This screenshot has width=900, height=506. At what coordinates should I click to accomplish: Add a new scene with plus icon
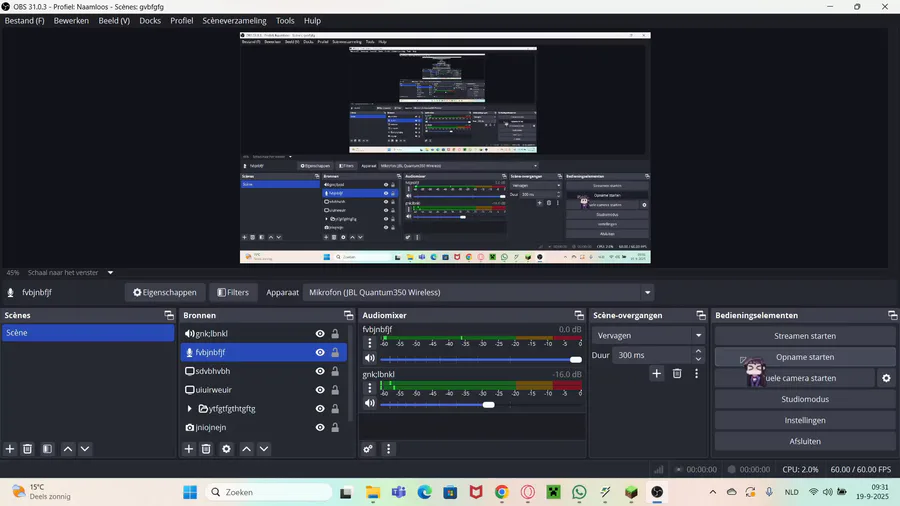(x=10, y=449)
